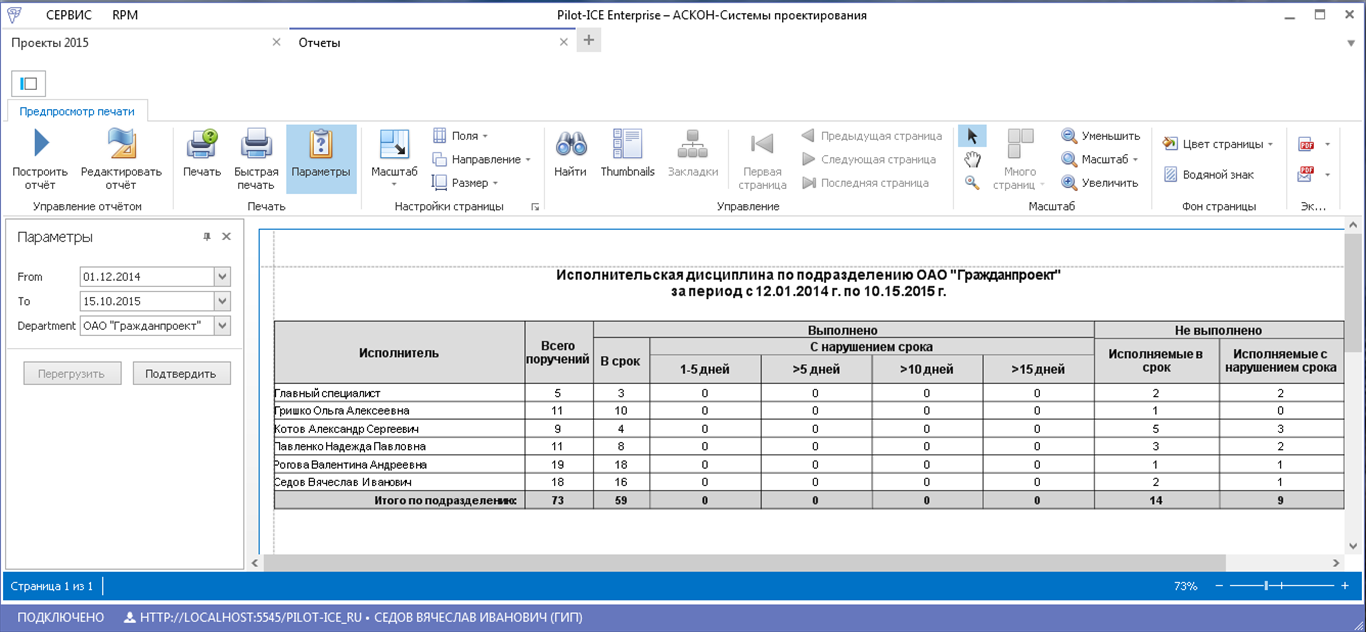
Task: Select the hand pan tool
Action: point(972,159)
